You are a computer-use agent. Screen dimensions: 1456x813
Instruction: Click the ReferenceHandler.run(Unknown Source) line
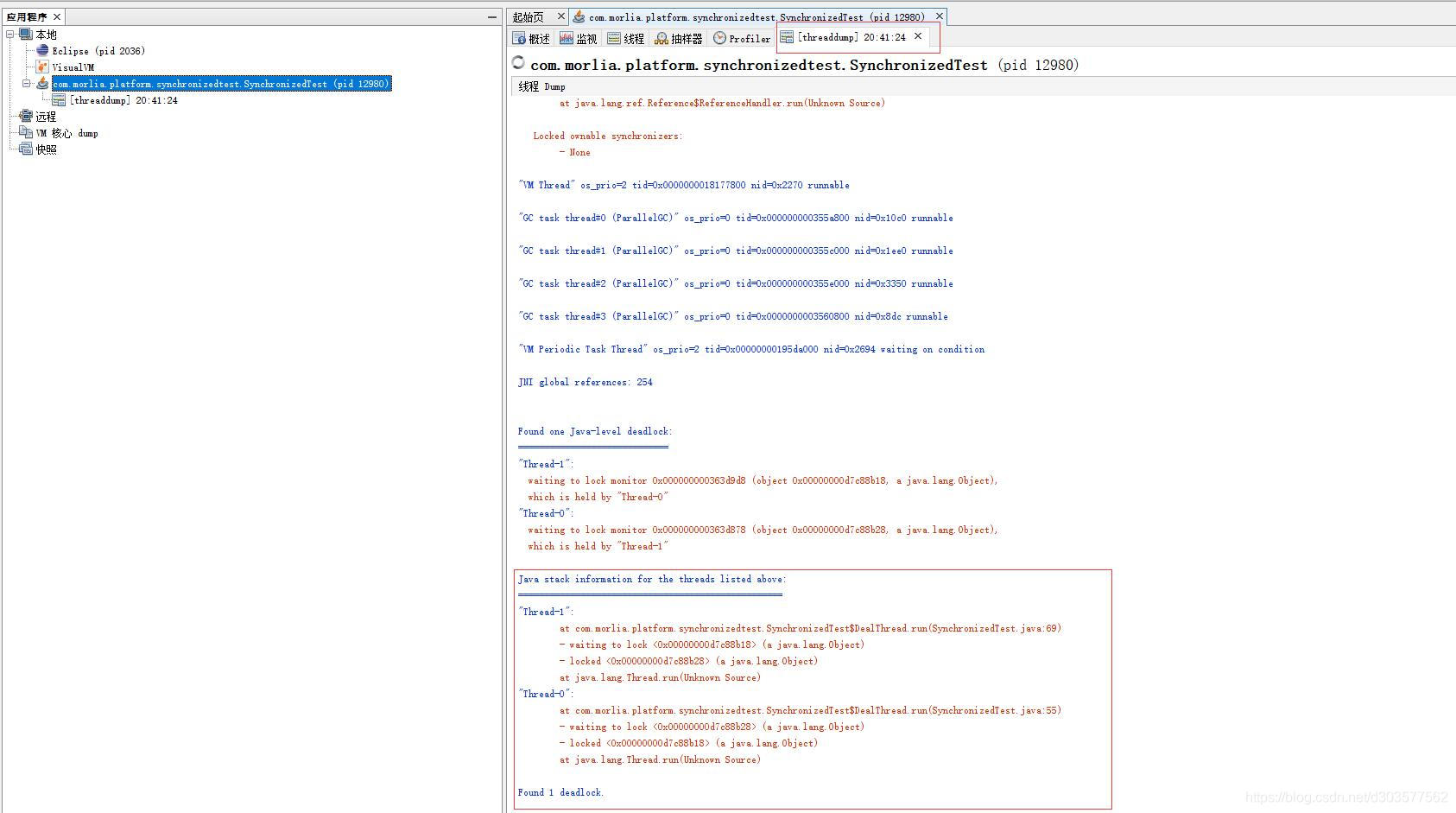click(x=722, y=103)
